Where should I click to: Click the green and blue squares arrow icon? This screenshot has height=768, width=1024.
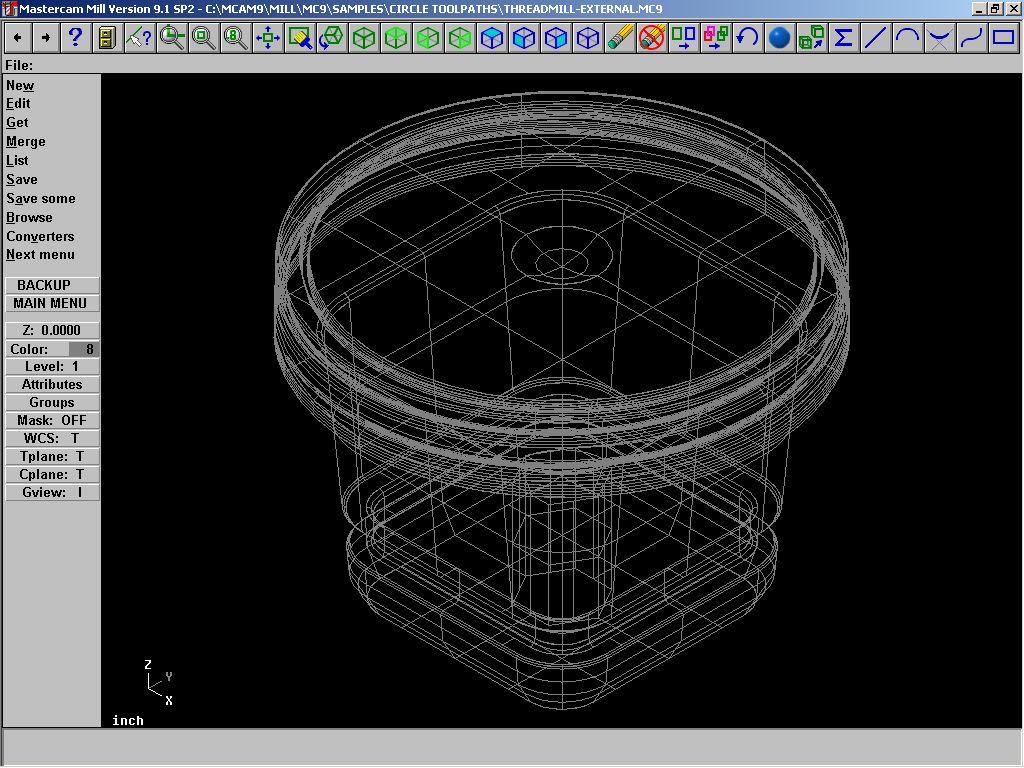point(684,38)
